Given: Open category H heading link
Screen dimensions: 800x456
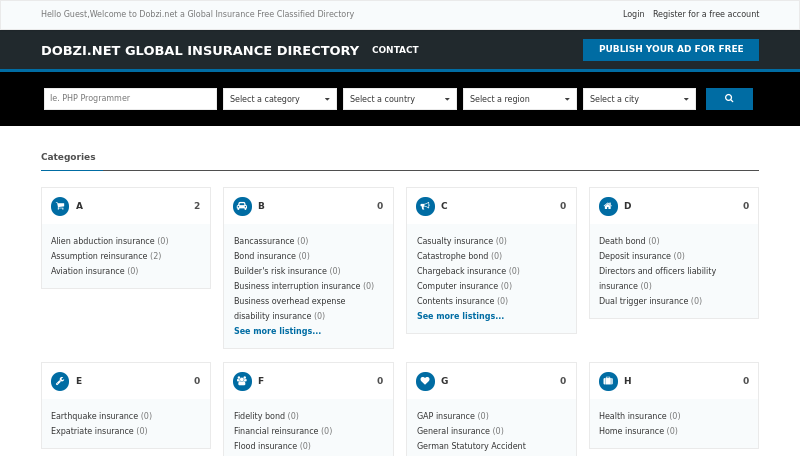Looking at the screenshot, I should pos(628,381).
